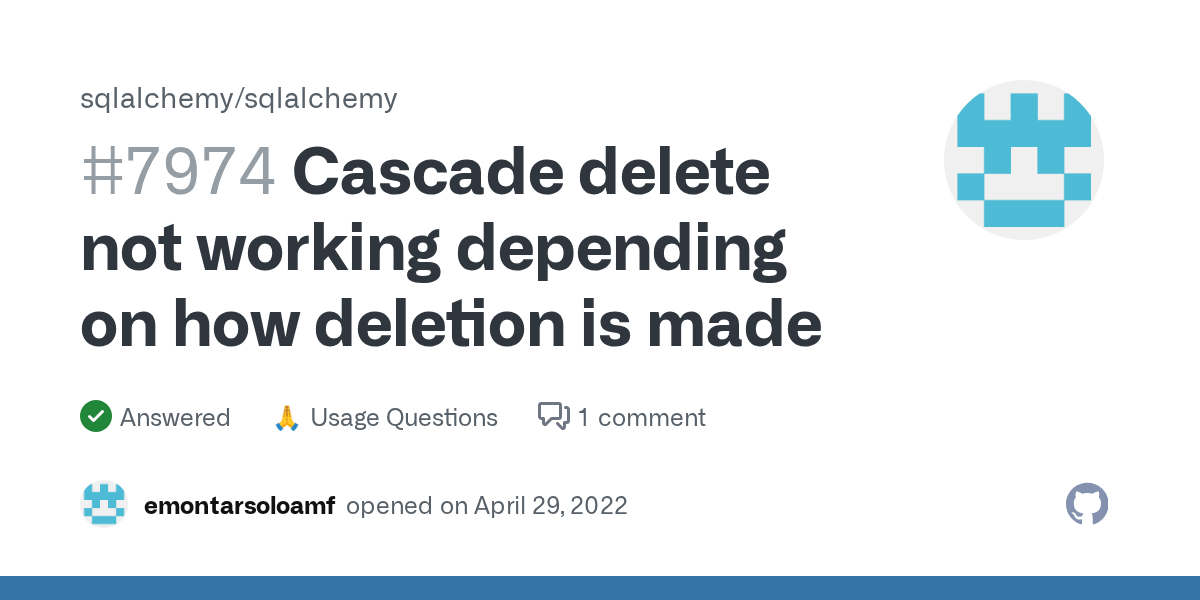This screenshot has height=600, width=1200.
Task: Click the GitHub octocat logo
Action: pos(1087,505)
